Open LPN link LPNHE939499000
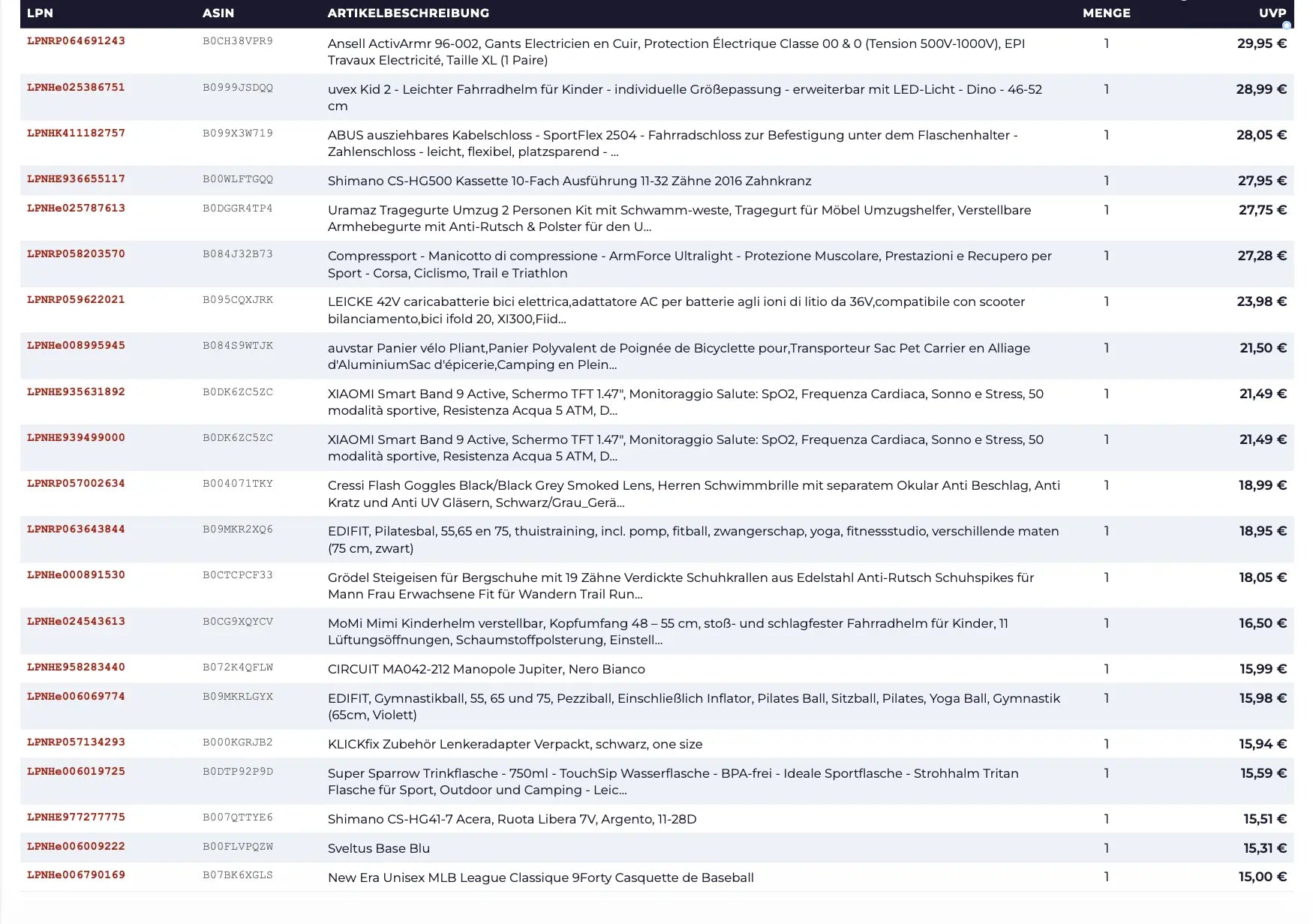The width and height of the screenshot is (1313, 924). (x=76, y=438)
